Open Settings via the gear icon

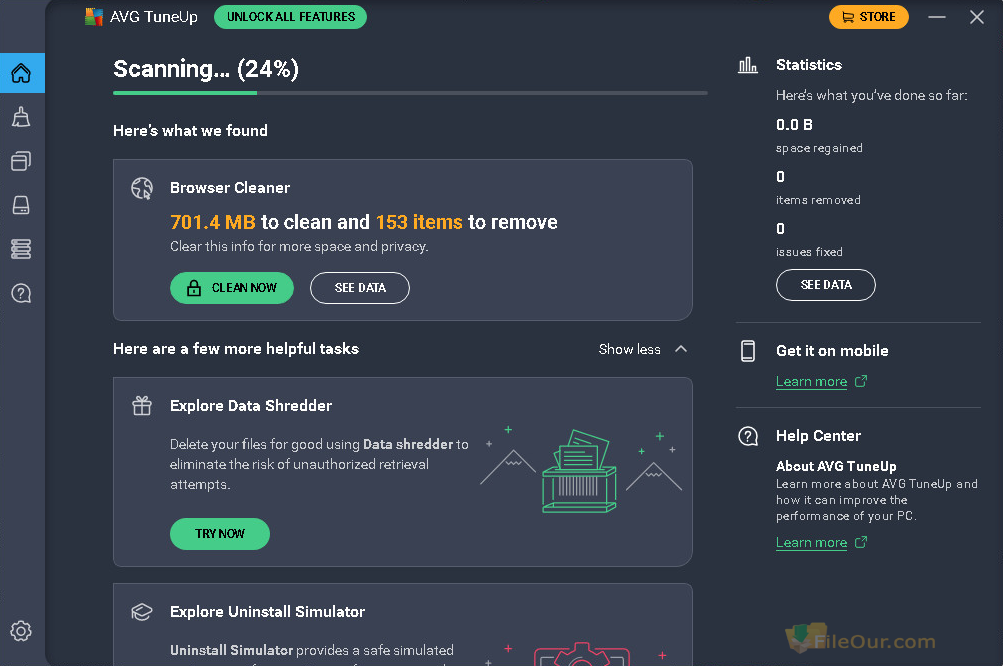21,631
